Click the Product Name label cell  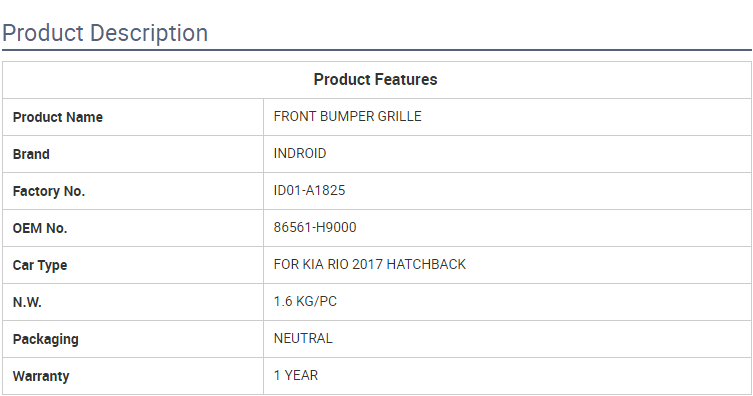point(133,117)
